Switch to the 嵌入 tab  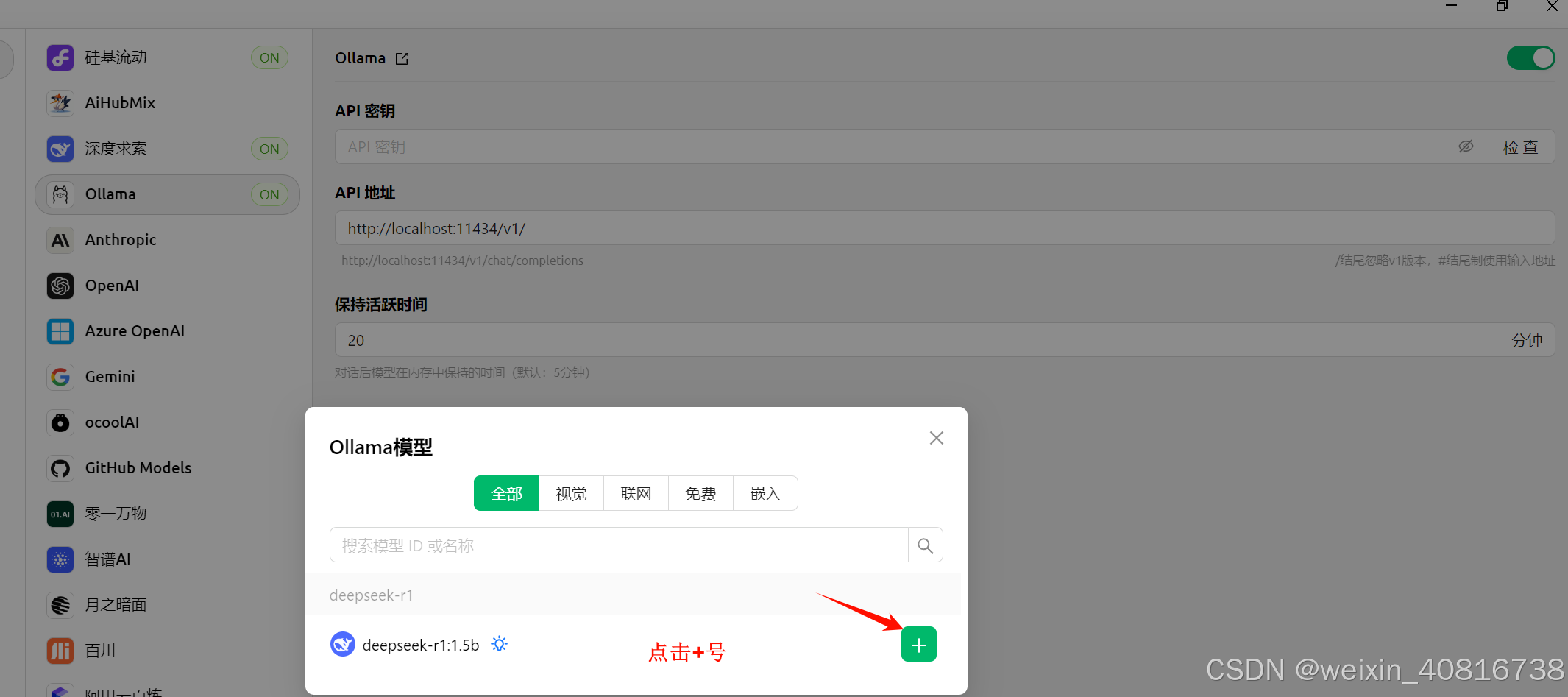765,493
